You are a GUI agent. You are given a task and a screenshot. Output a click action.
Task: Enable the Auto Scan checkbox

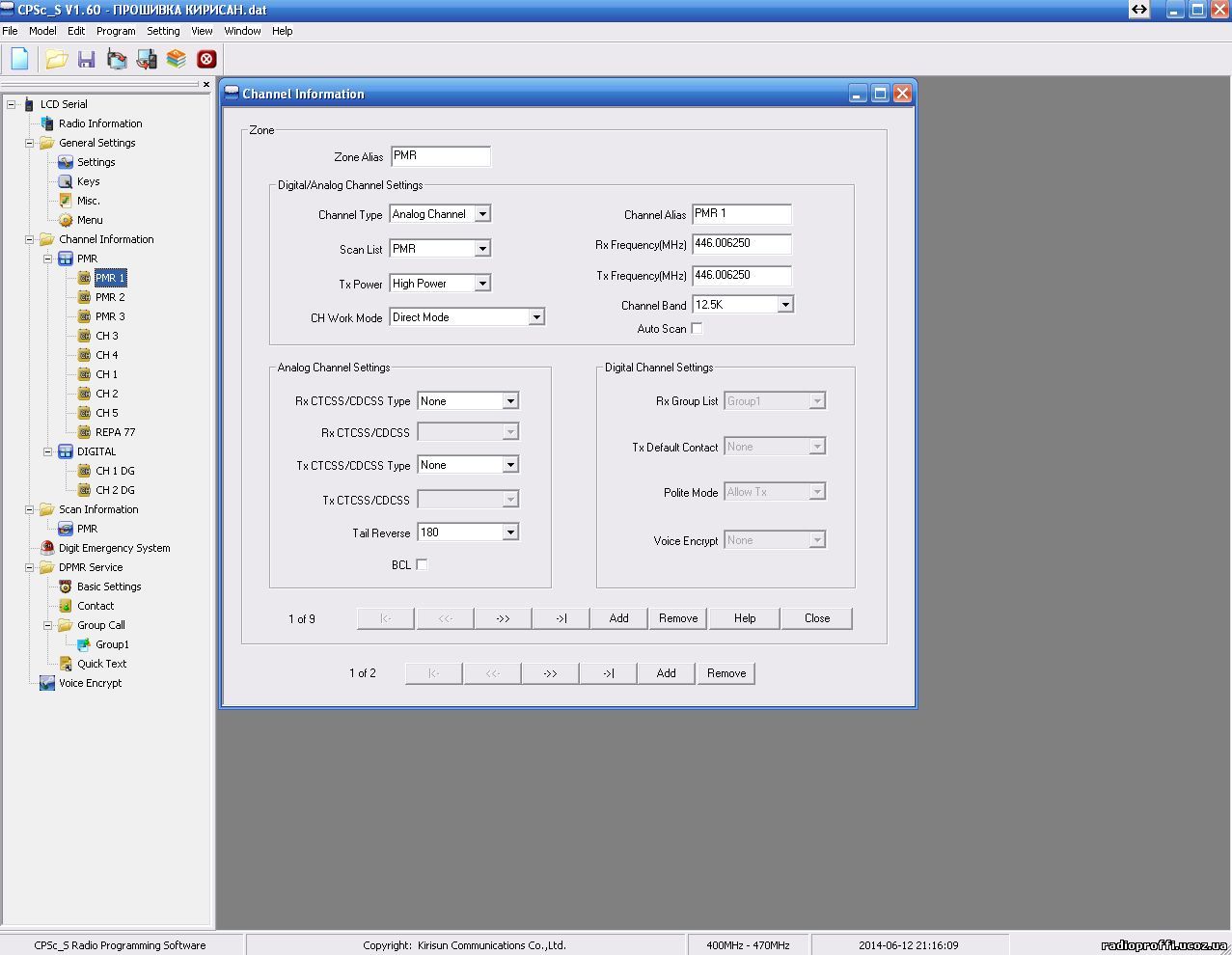pyautogui.click(x=697, y=329)
